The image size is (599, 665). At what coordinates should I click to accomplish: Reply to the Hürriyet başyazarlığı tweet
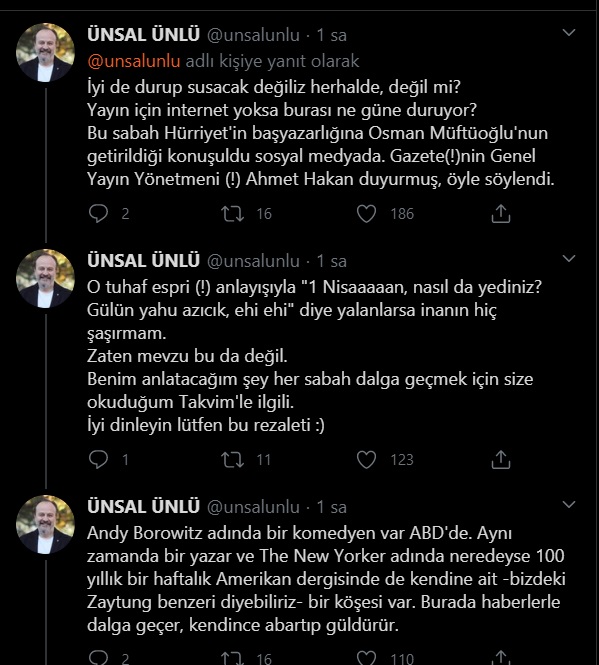(98, 214)
